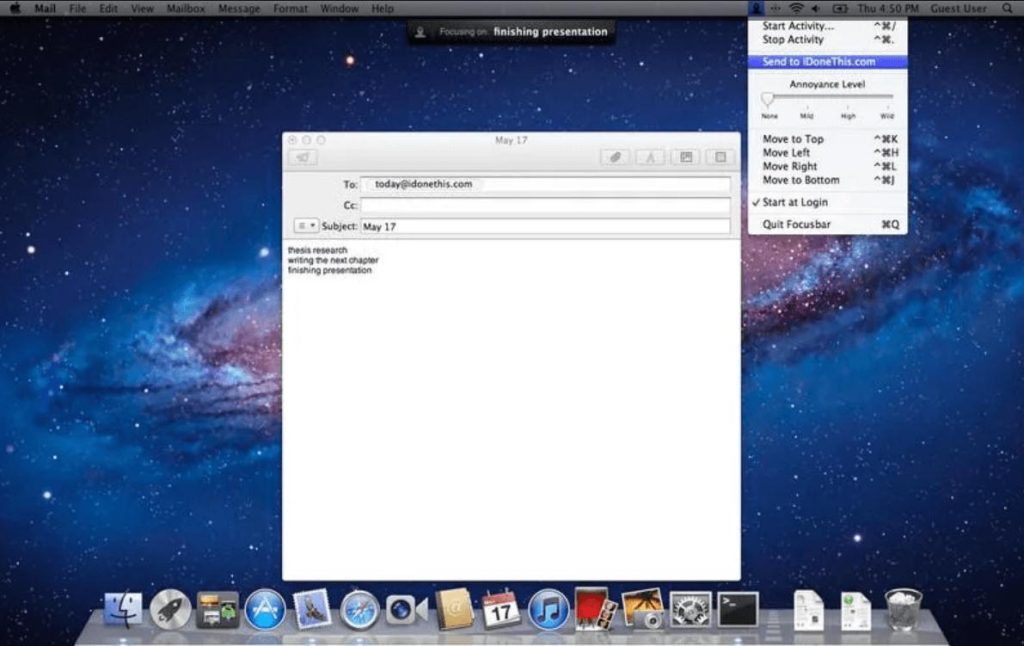Launch App Store from the Dock
Screen dimensions: 1024x646
(264, 609)
